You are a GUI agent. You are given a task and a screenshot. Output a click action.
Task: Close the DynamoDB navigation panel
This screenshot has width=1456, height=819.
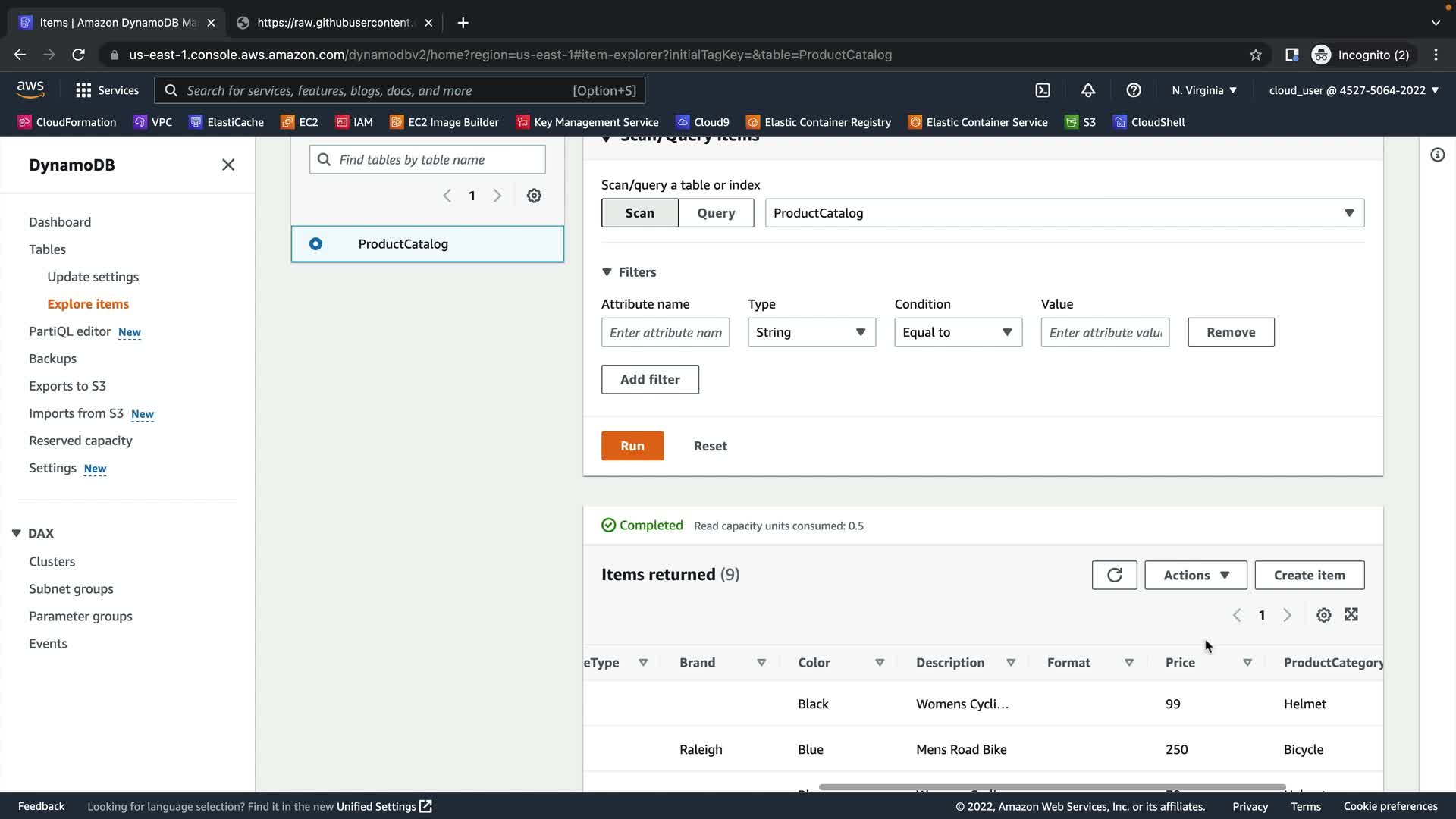pos(228,165)
